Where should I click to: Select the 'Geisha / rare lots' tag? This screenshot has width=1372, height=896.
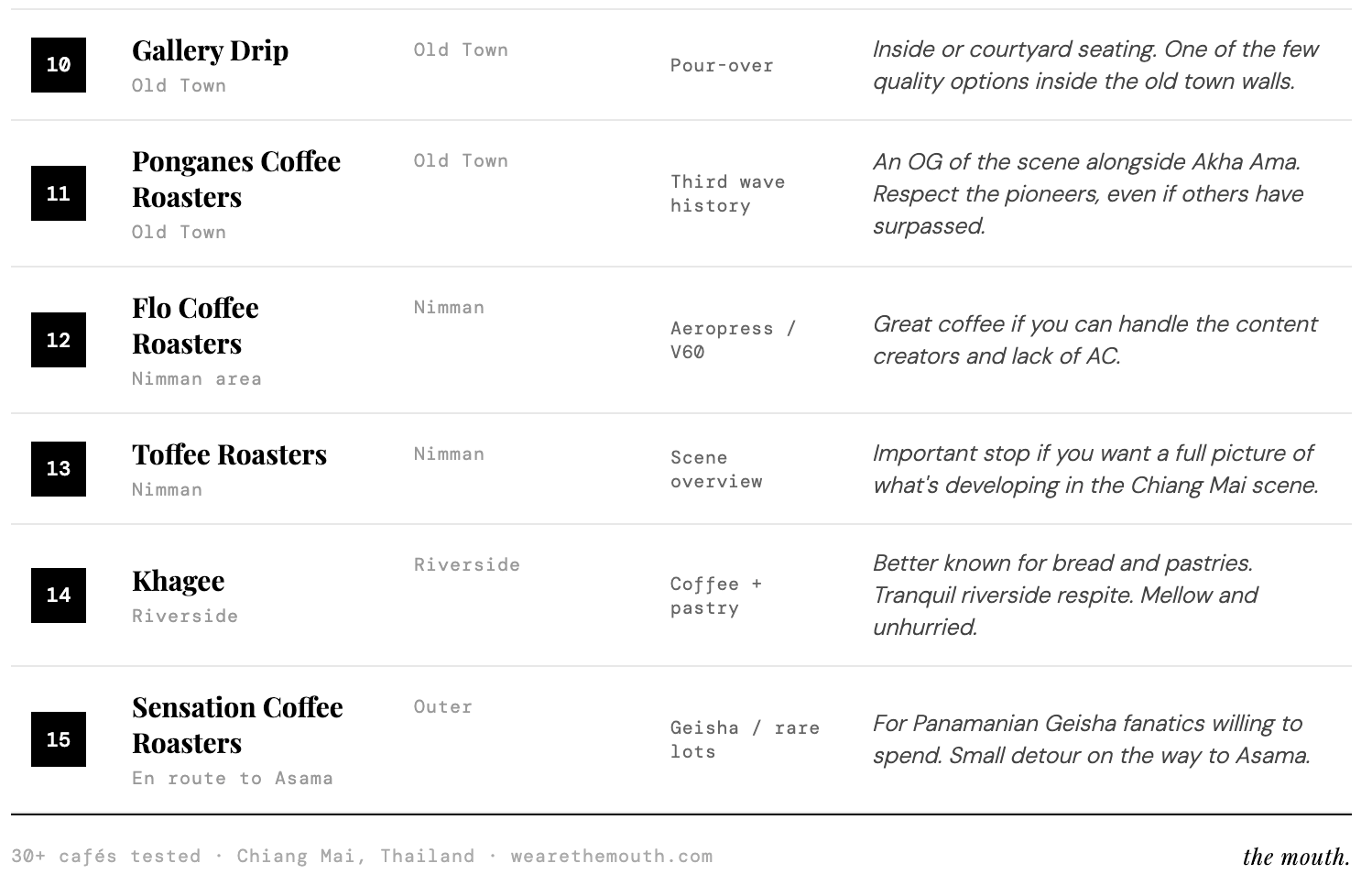pos(744,739)
